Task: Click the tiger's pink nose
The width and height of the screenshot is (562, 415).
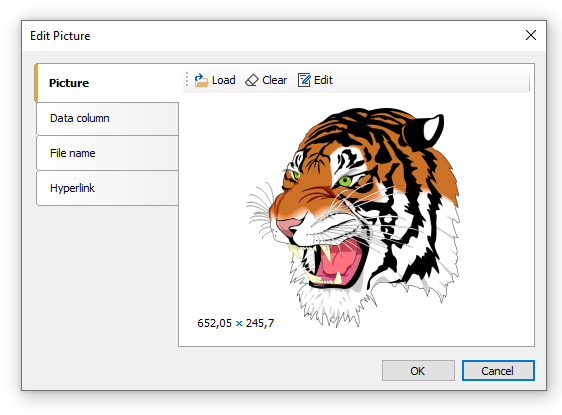Action: [287, 226]
